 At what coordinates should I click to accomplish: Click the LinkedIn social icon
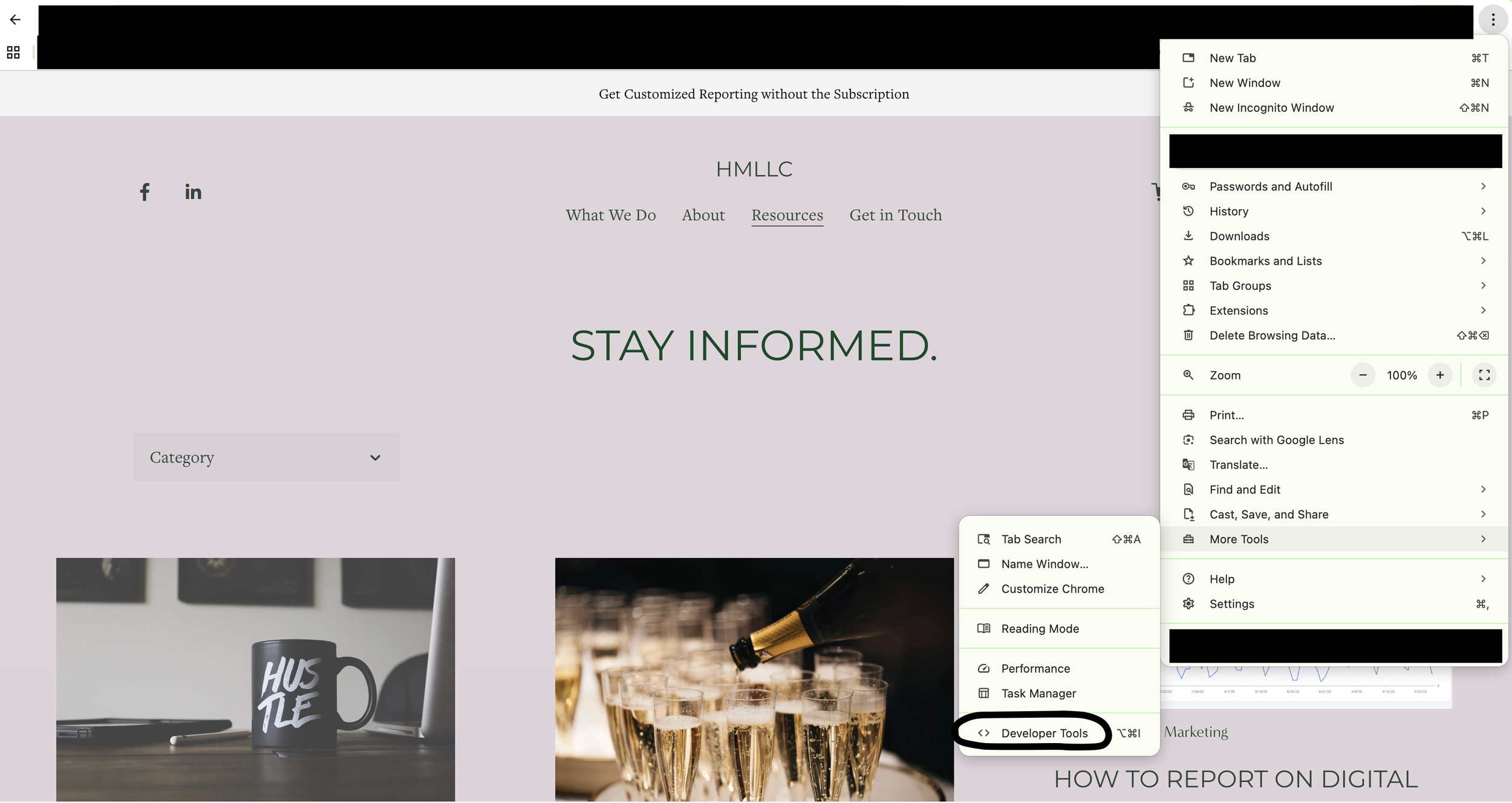pyautogui.click(x=193, y=192)
